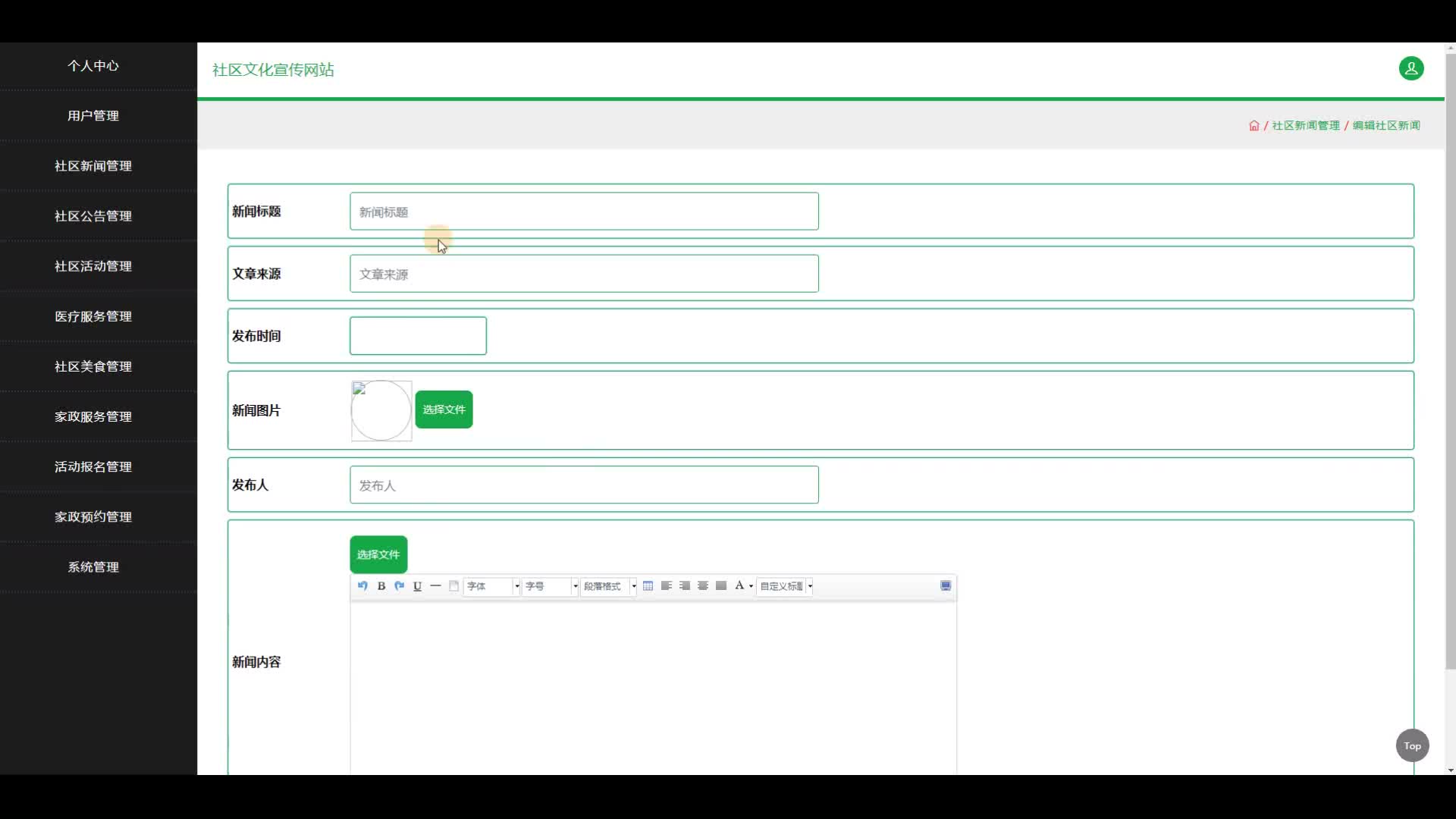
Task: Insert a horizontal line with the toolbar icon
Action: [x=435, y=585]
